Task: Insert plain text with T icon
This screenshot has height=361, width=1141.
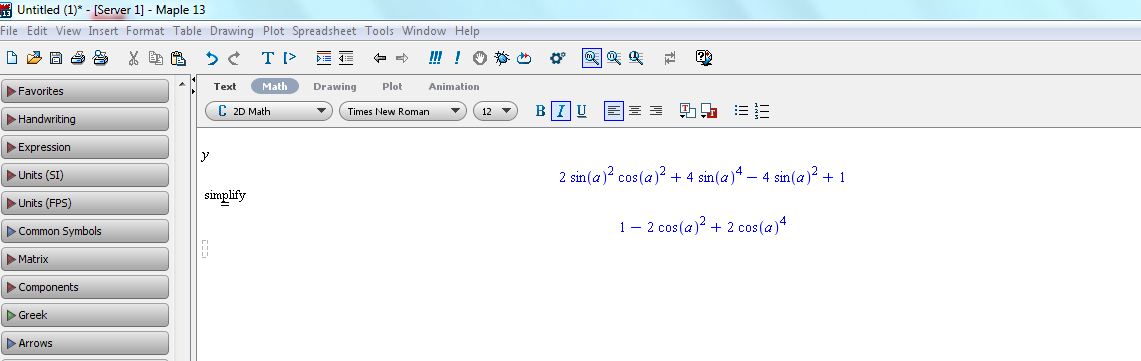Action: 267,58
